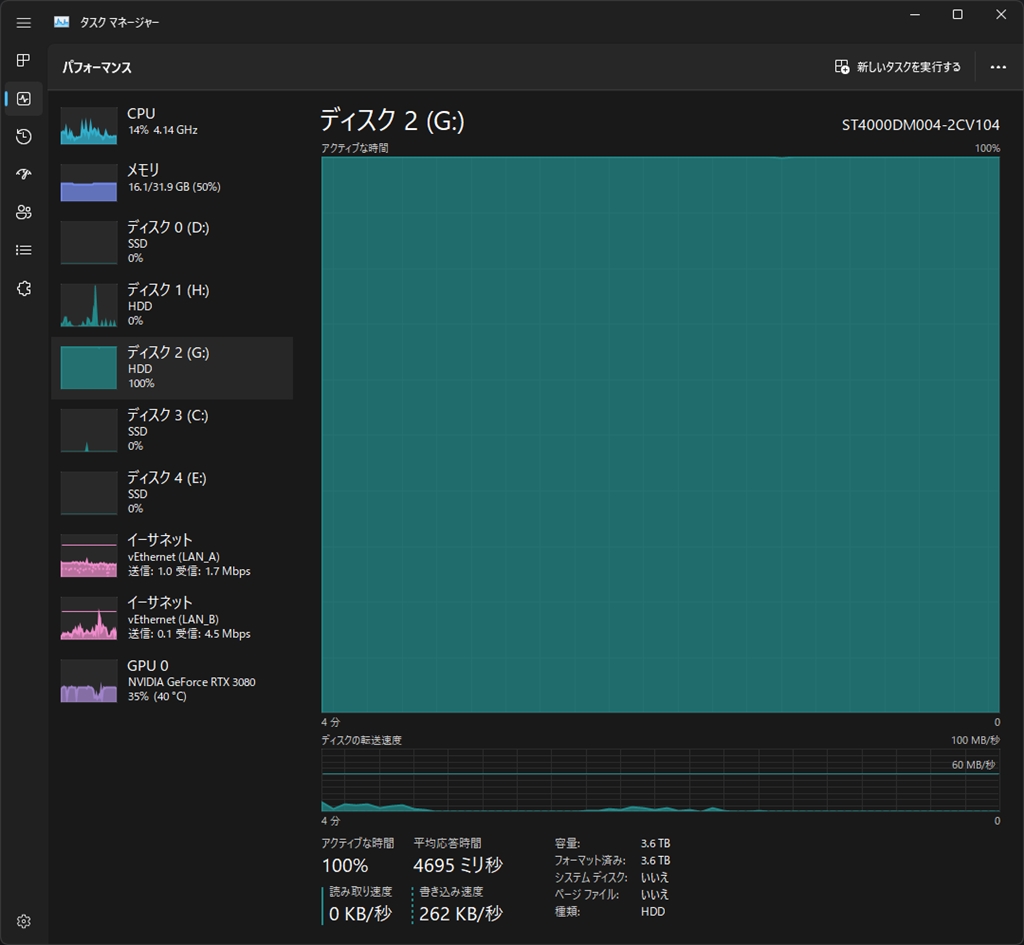The height and width of the screenshot is (945, 1024).
Task: Click the 平均応答時間 label
Action: point(447,843)
